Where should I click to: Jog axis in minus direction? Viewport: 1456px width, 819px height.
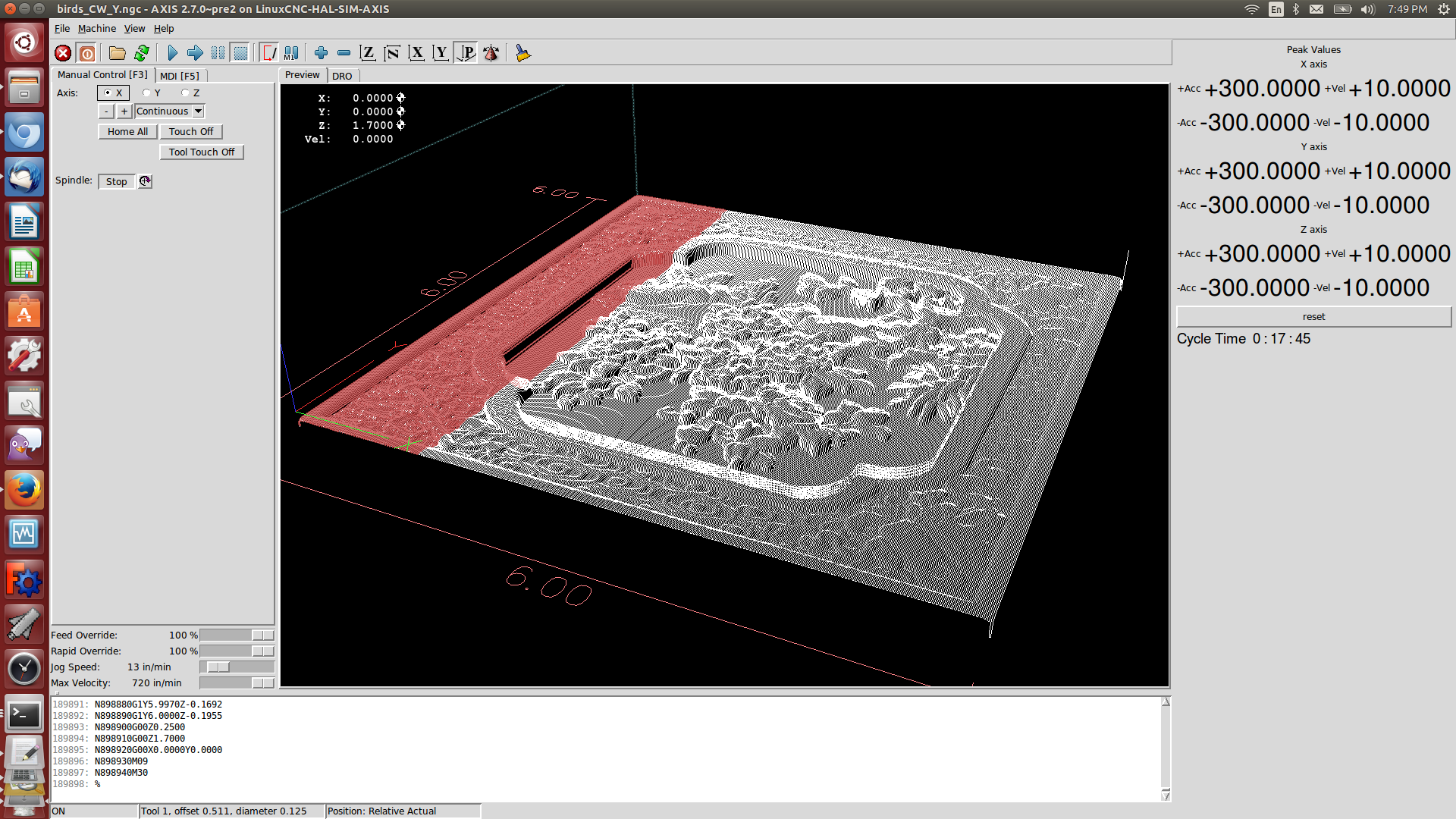[x=106, y=111]
